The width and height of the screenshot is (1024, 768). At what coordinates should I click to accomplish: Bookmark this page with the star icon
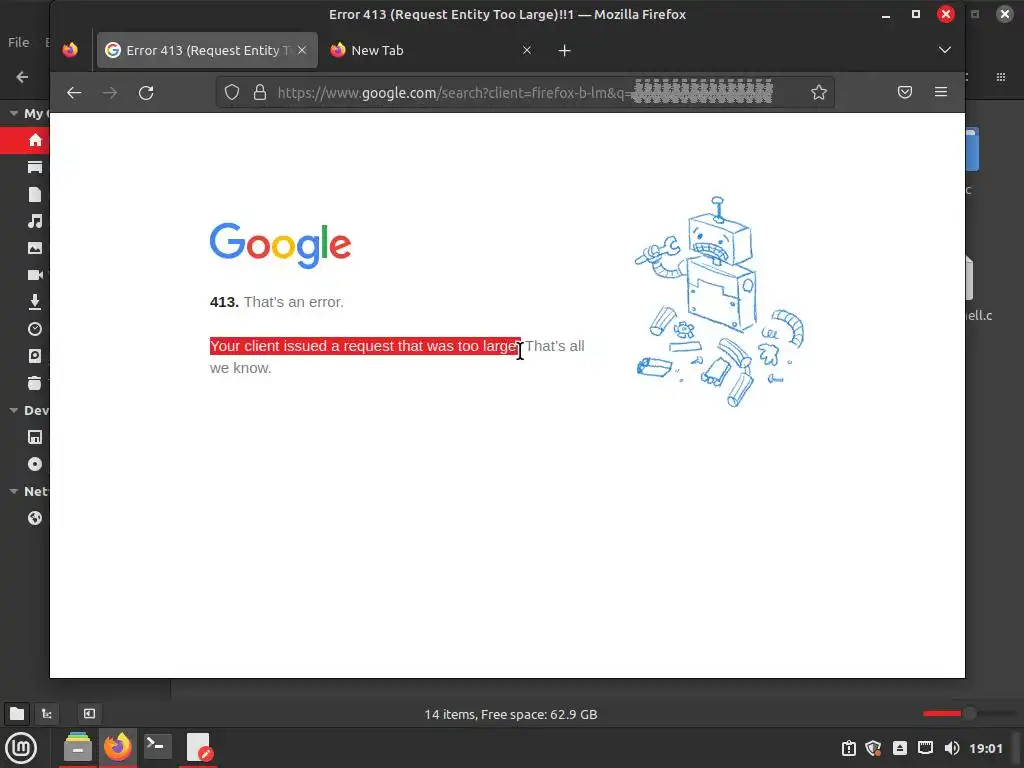pos(819,93)
